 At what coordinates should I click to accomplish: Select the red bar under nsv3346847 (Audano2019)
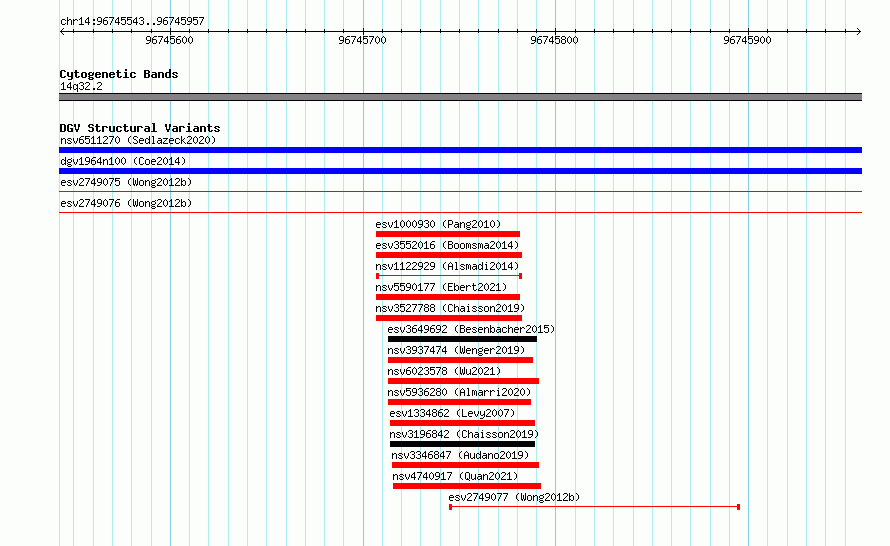(465, 465)
